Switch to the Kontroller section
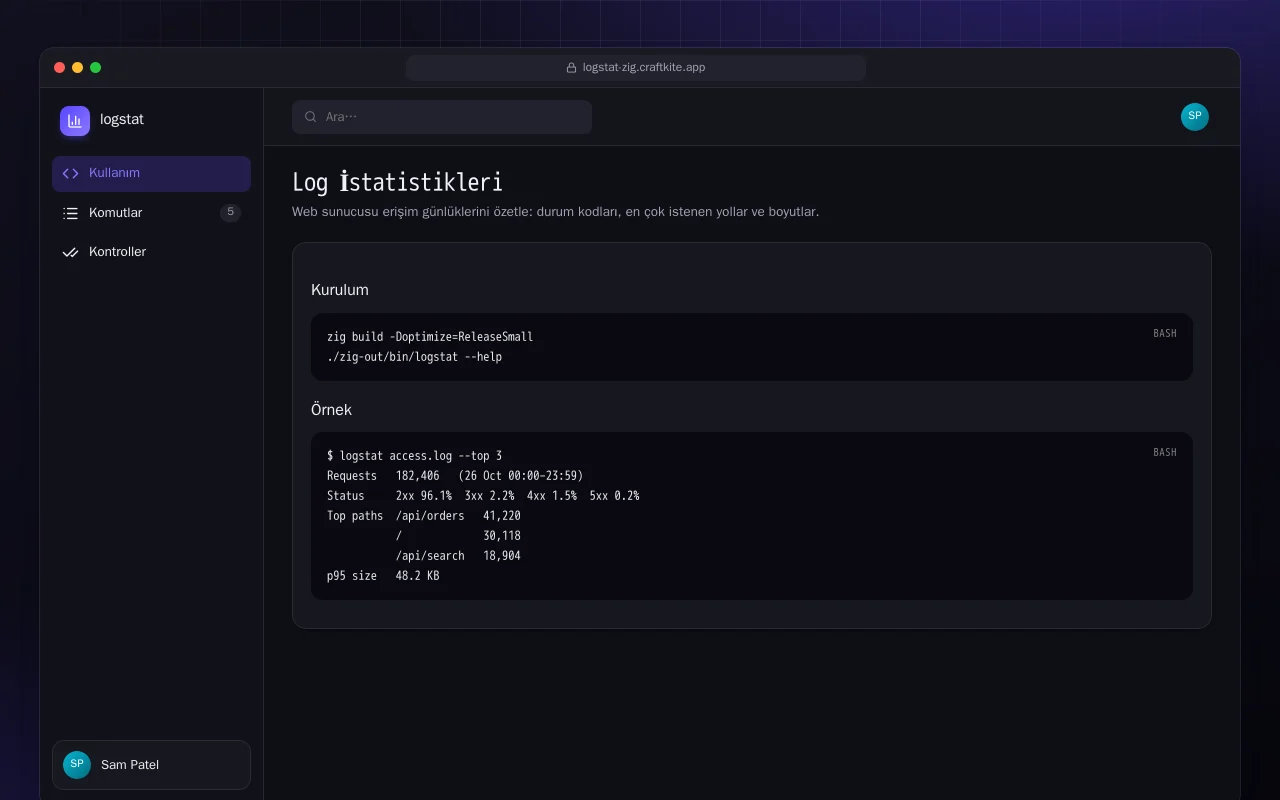This screenshot has height=800, width=1280. (x=151, y=252)
